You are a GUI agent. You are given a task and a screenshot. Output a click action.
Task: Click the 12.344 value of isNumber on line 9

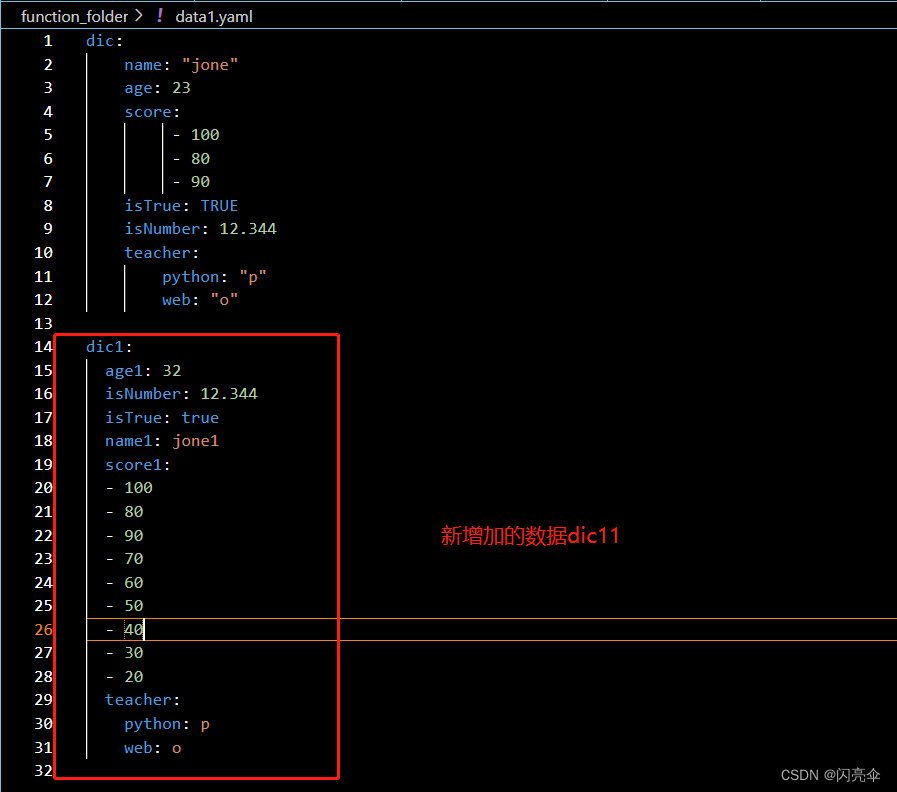pyautogui.click(x=247, y=228)
